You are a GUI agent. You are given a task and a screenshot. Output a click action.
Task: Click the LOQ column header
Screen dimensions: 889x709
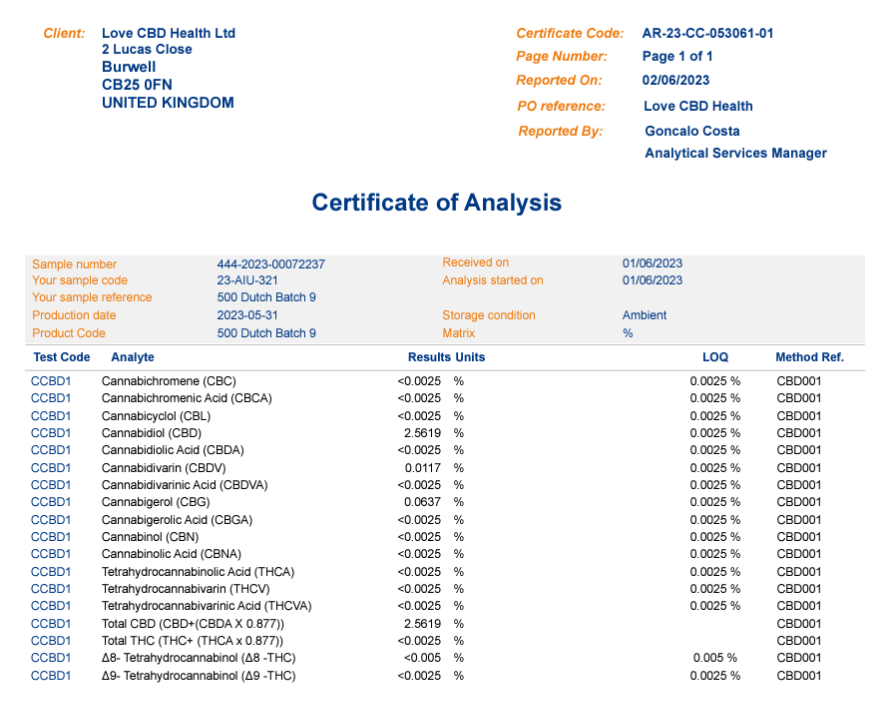pyautogui.click(x=715, y=357)
